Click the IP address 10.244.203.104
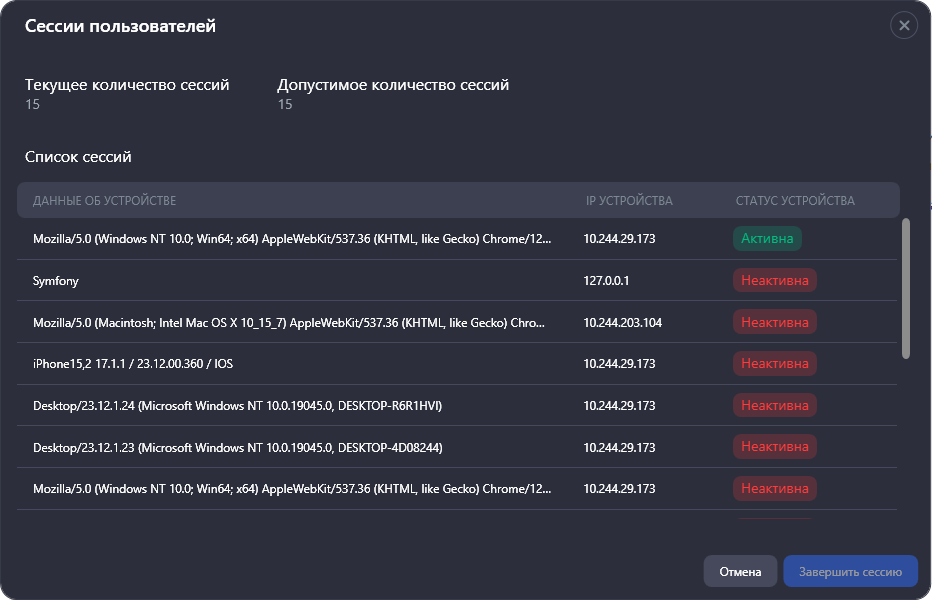 point(622,323)
